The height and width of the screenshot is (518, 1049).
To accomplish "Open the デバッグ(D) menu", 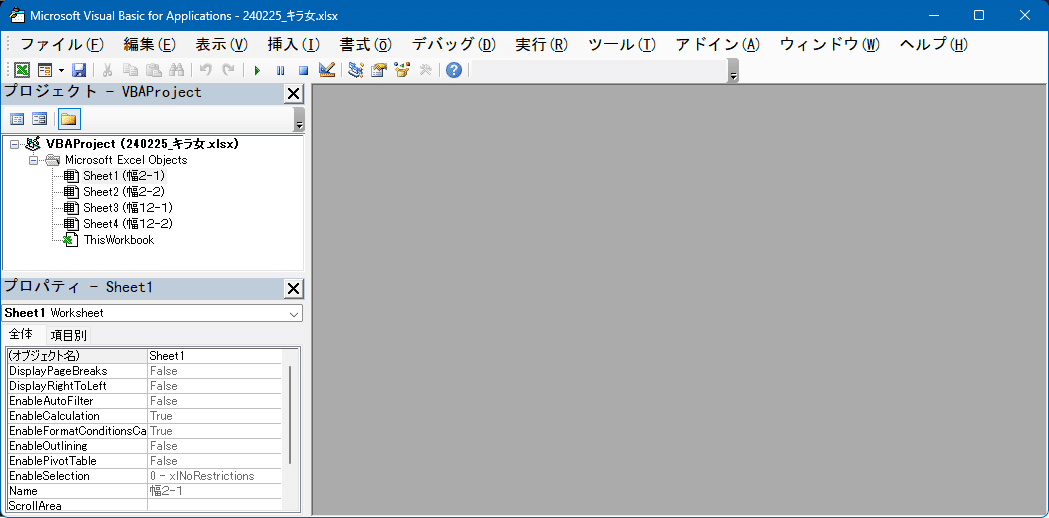I will [x=454, y=45].
